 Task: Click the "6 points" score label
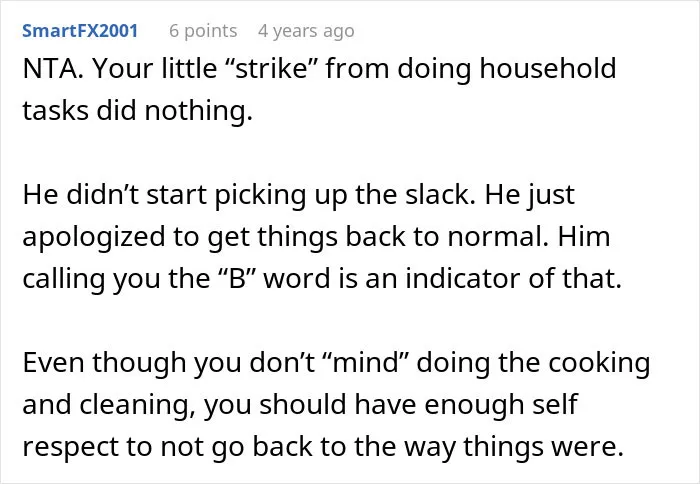pos(203,31)
